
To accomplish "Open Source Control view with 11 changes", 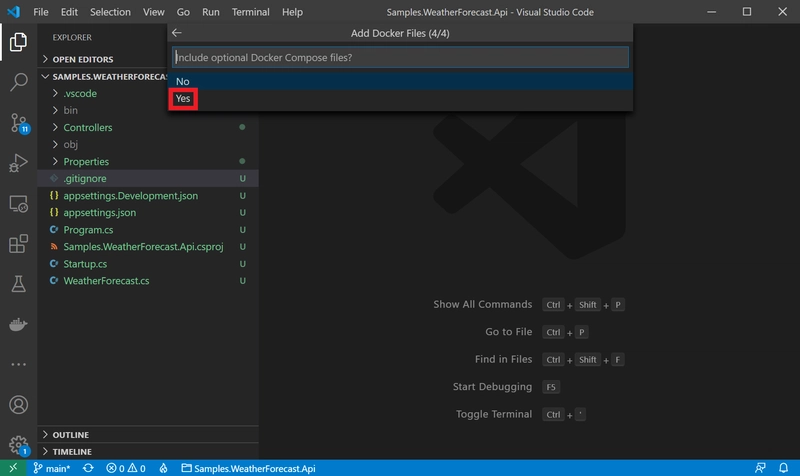I will pos(19,123).
